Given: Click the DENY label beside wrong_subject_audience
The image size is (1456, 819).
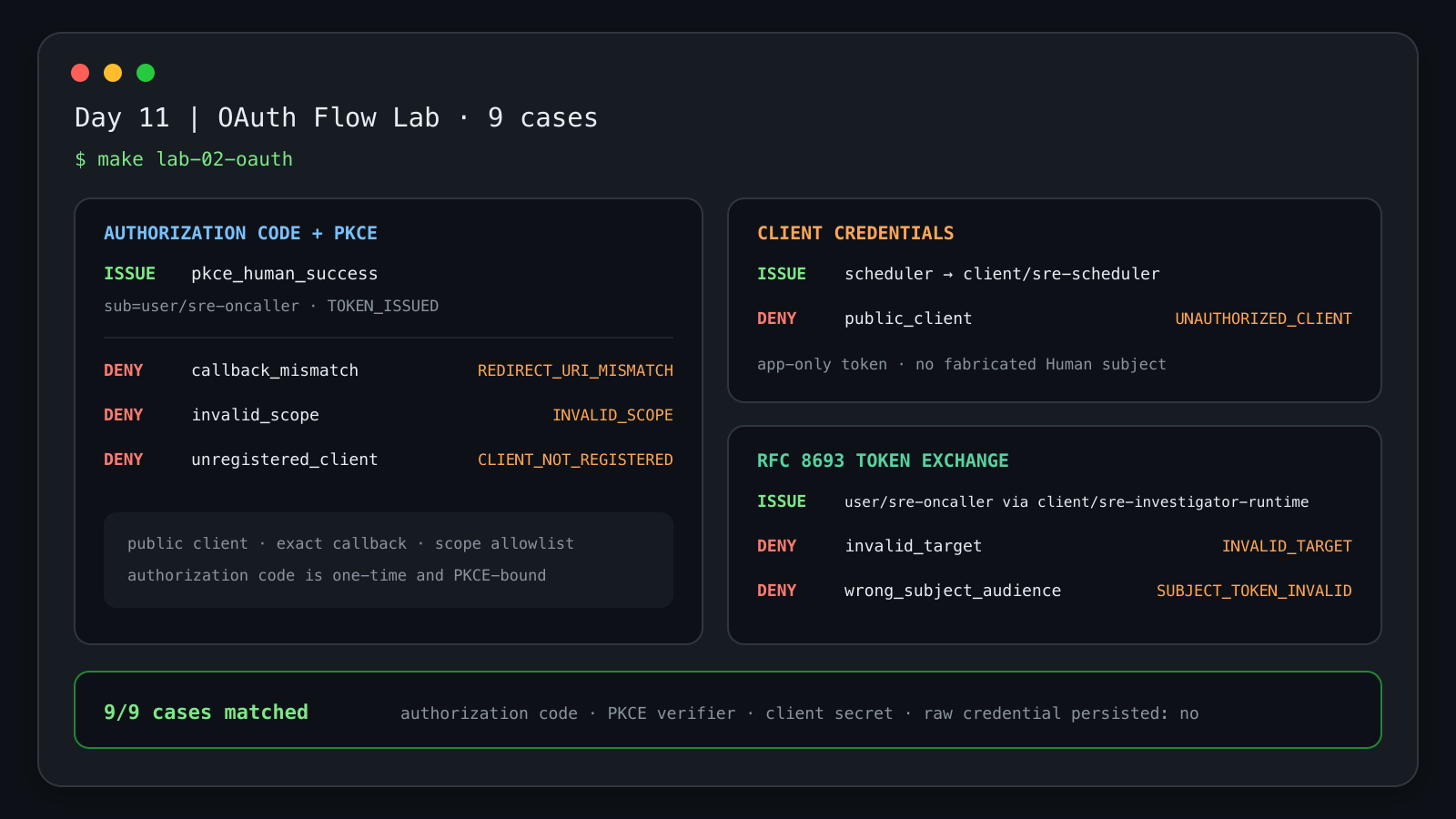Looking at the screenshot, I should coord(777,591).
